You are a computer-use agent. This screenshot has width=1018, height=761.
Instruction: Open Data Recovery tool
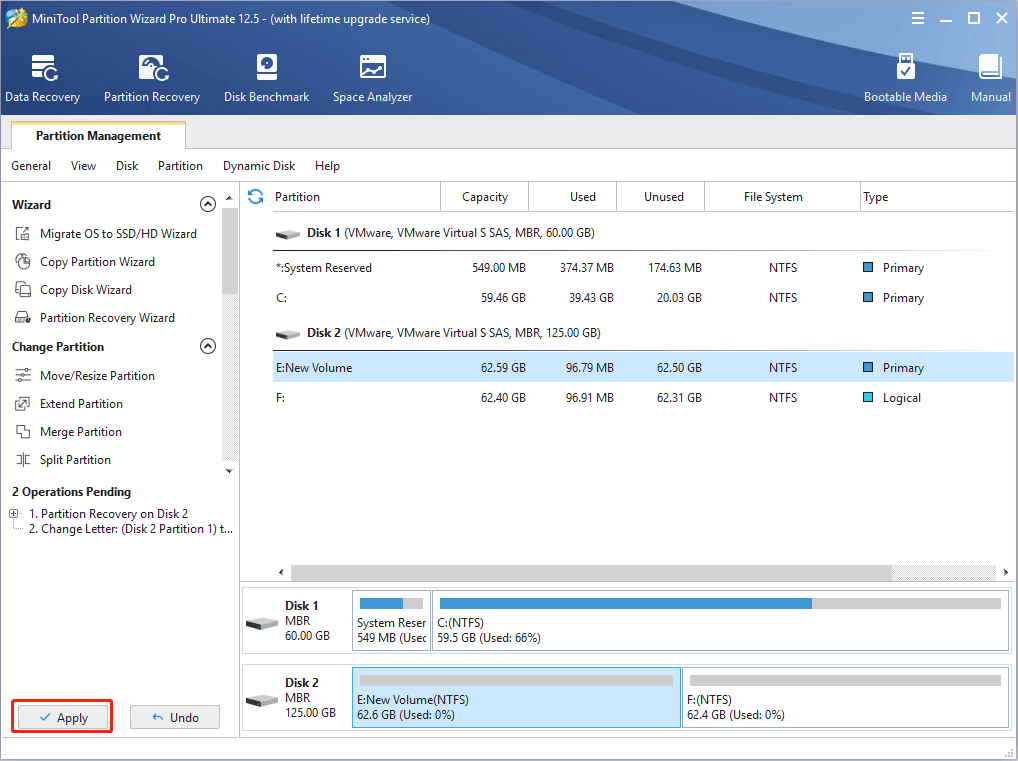click(43, 79)
